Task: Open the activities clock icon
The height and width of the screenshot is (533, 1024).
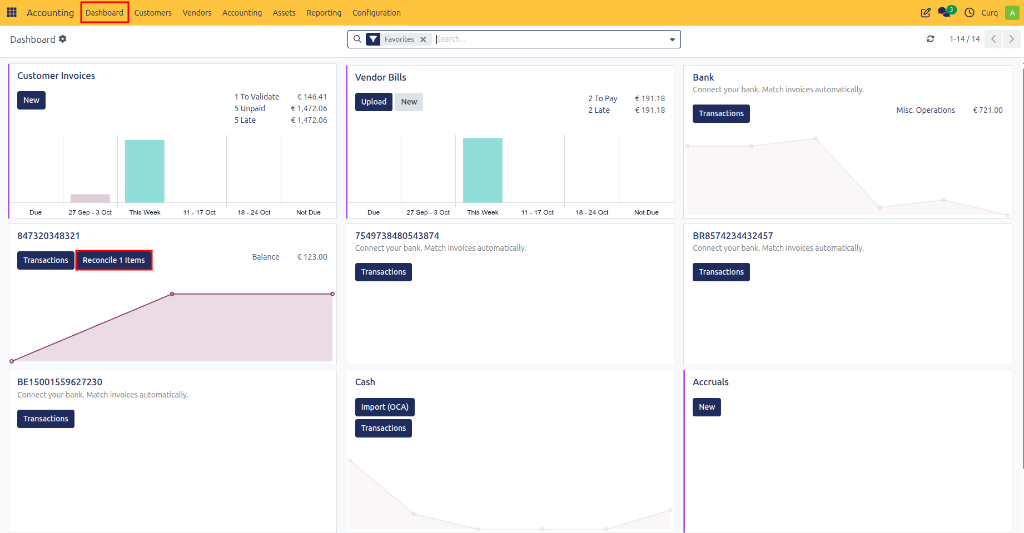Action: pyautogui.click(x=969, y=12)
